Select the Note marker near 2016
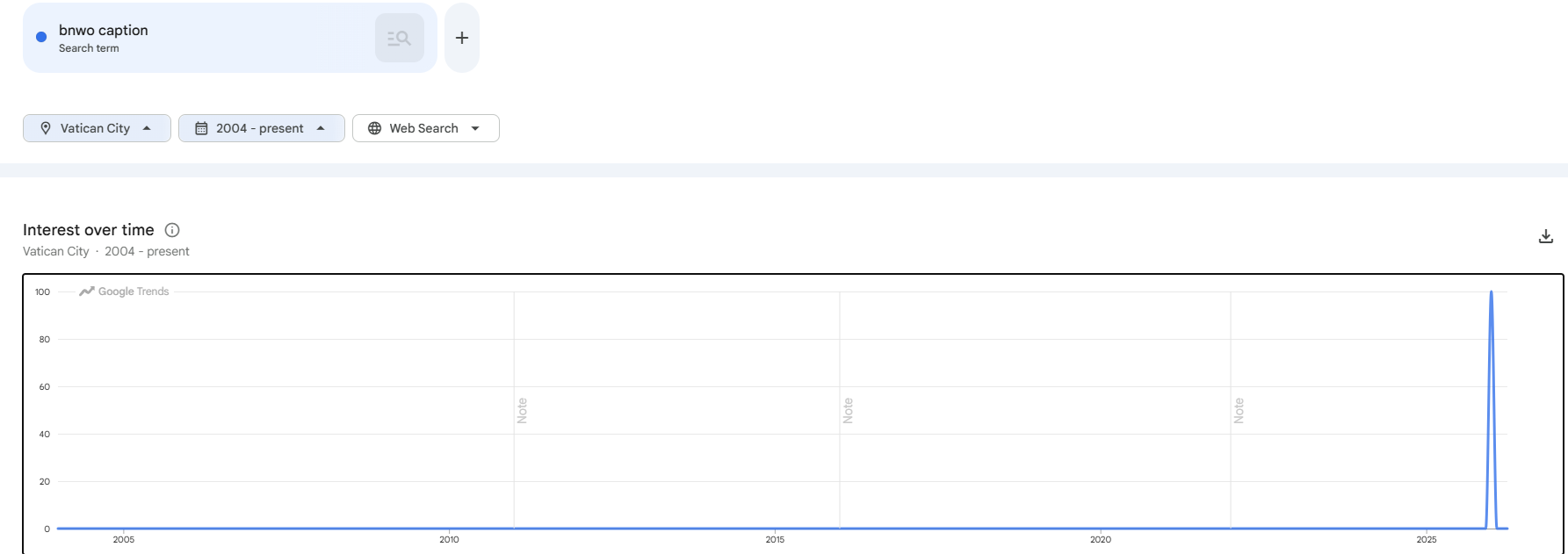Image resolution: width=1568 pixels, height=554 pixels. coord(848,410)
